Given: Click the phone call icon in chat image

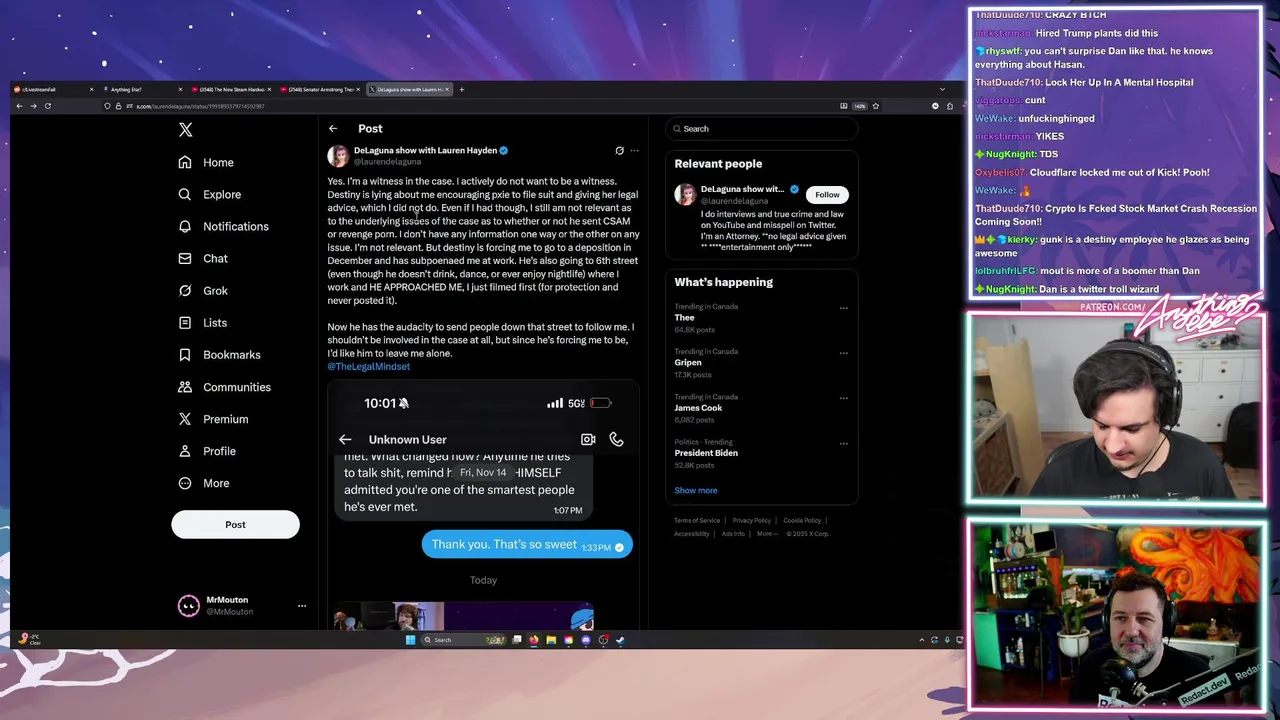Looking at the screenshot, I should tap(616, 439).
